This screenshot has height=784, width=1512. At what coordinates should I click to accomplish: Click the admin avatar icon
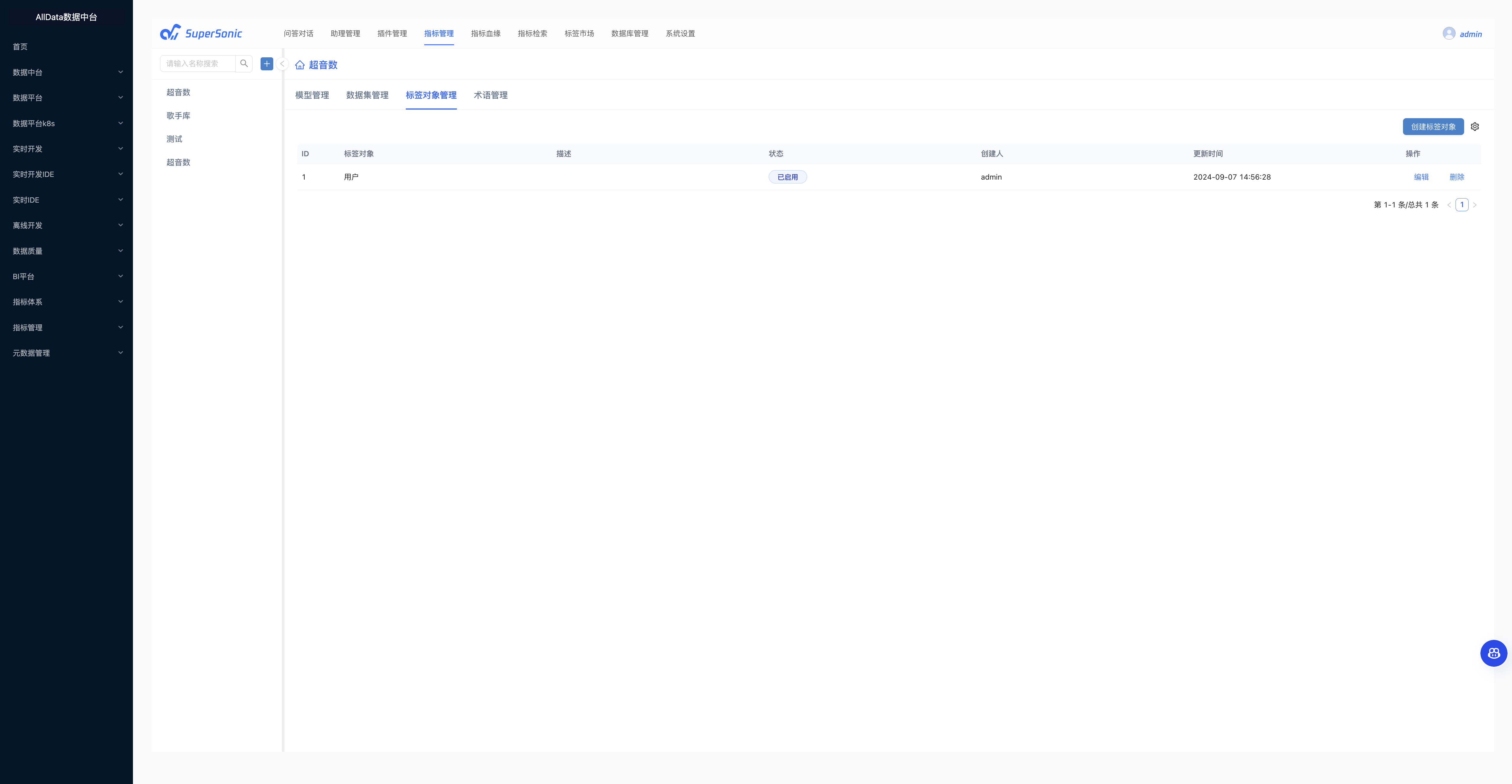[x=1449, y=33]
